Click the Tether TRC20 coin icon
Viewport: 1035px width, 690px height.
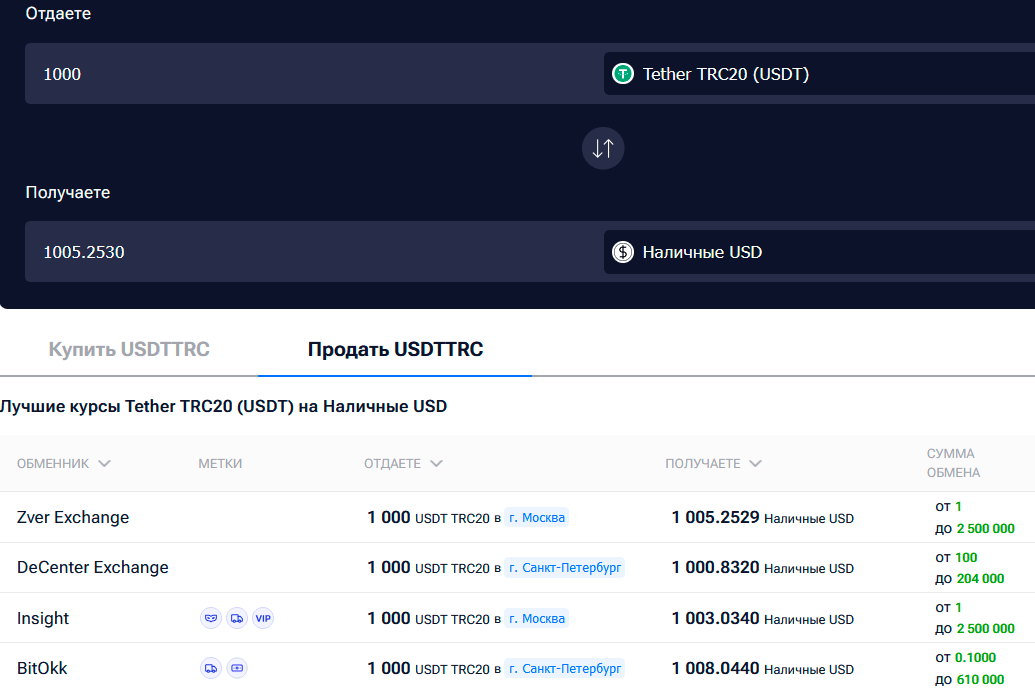(622, 73)
